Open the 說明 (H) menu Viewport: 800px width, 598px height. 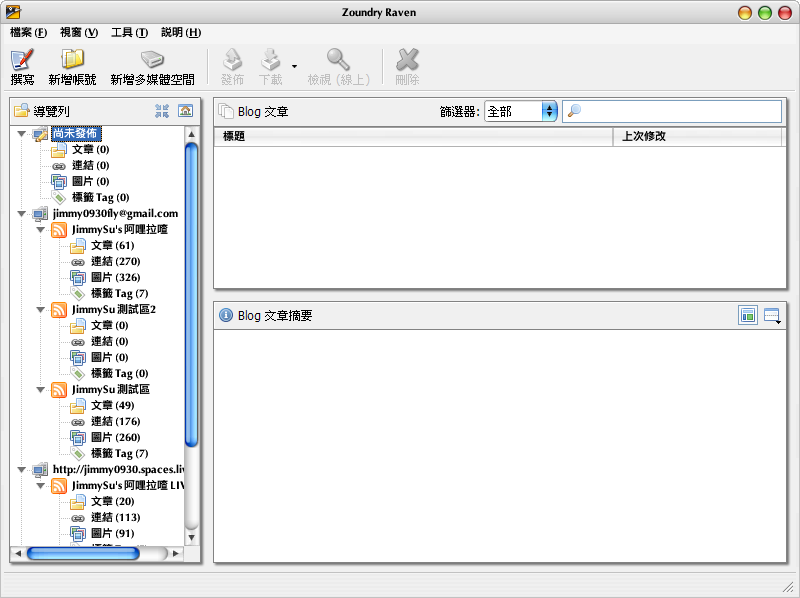coord(181,33)
